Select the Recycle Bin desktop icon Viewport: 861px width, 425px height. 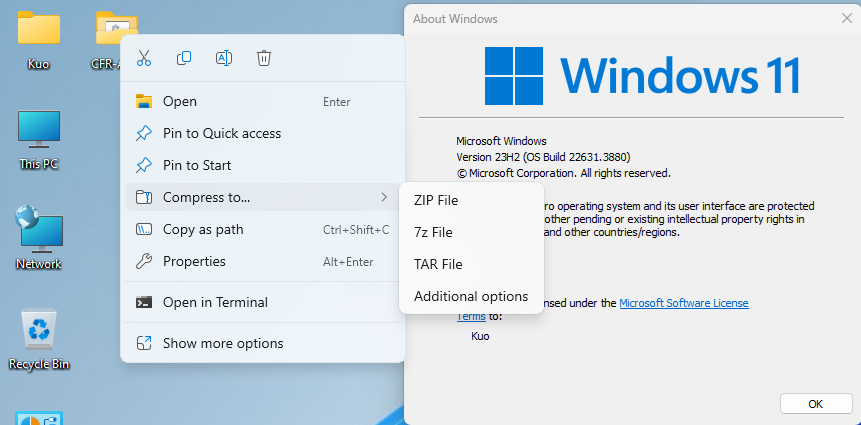[x=38, y=339]
